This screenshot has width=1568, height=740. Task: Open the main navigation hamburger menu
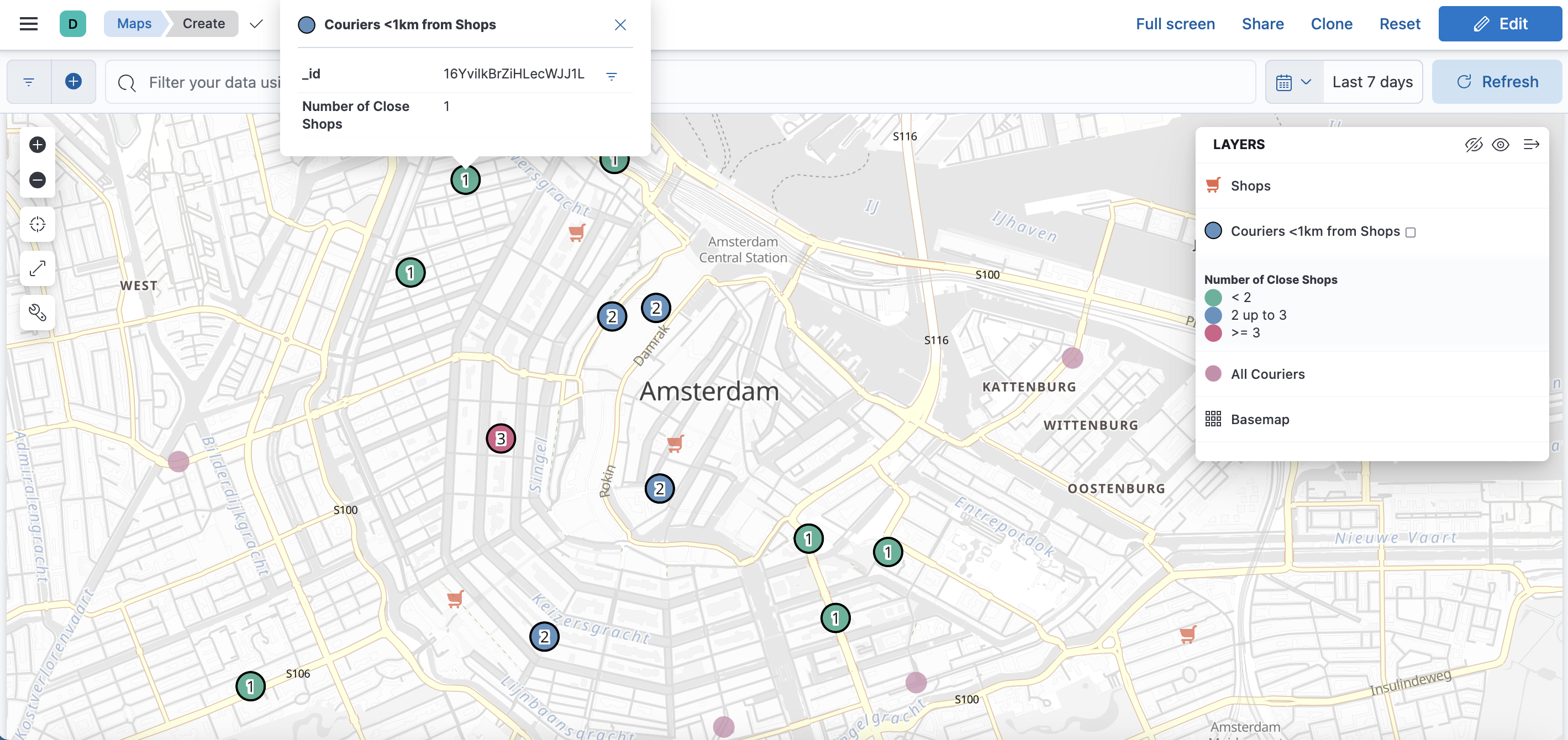[28, 23]
